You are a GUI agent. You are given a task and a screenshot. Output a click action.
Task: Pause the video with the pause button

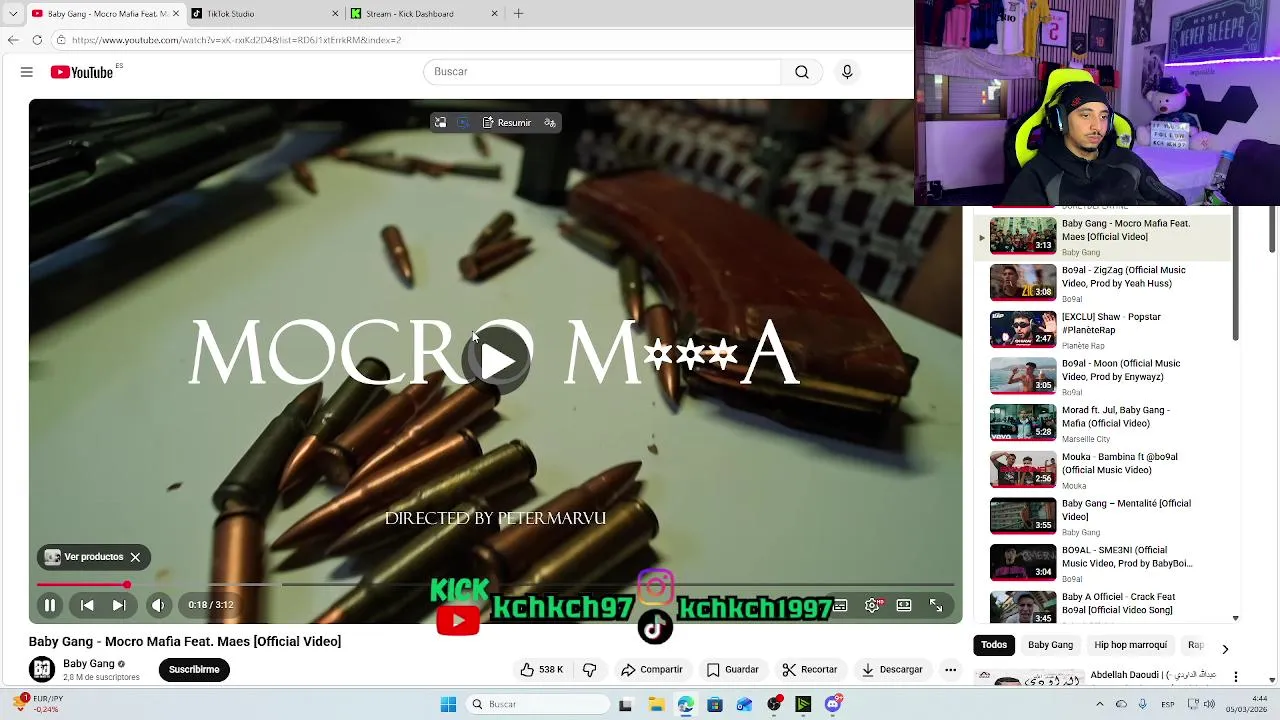pos(50,605)
